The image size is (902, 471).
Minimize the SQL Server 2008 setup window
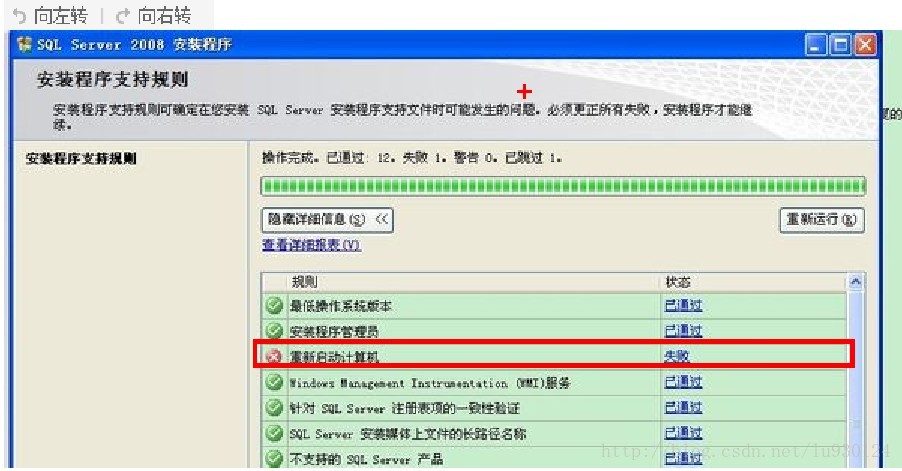815,44
